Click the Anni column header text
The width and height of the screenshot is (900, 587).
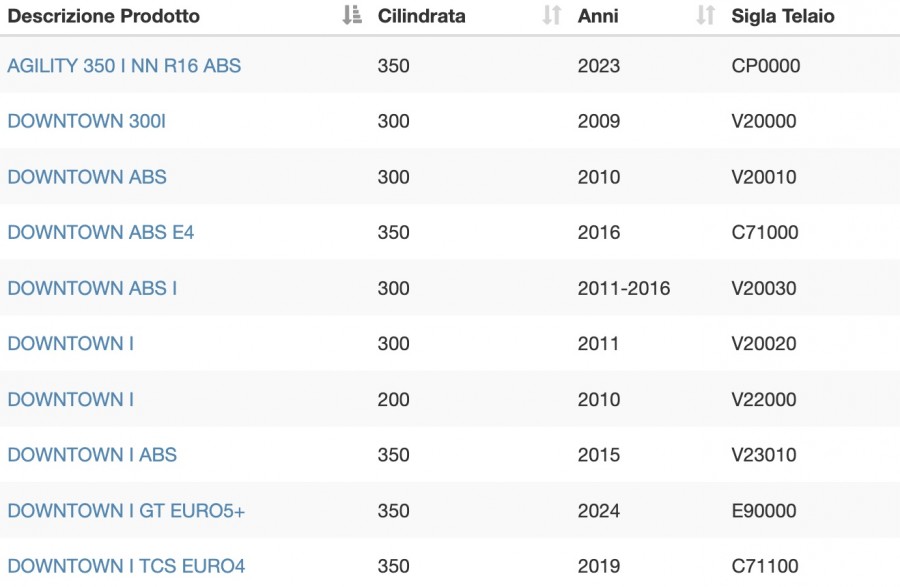point(598,16)
